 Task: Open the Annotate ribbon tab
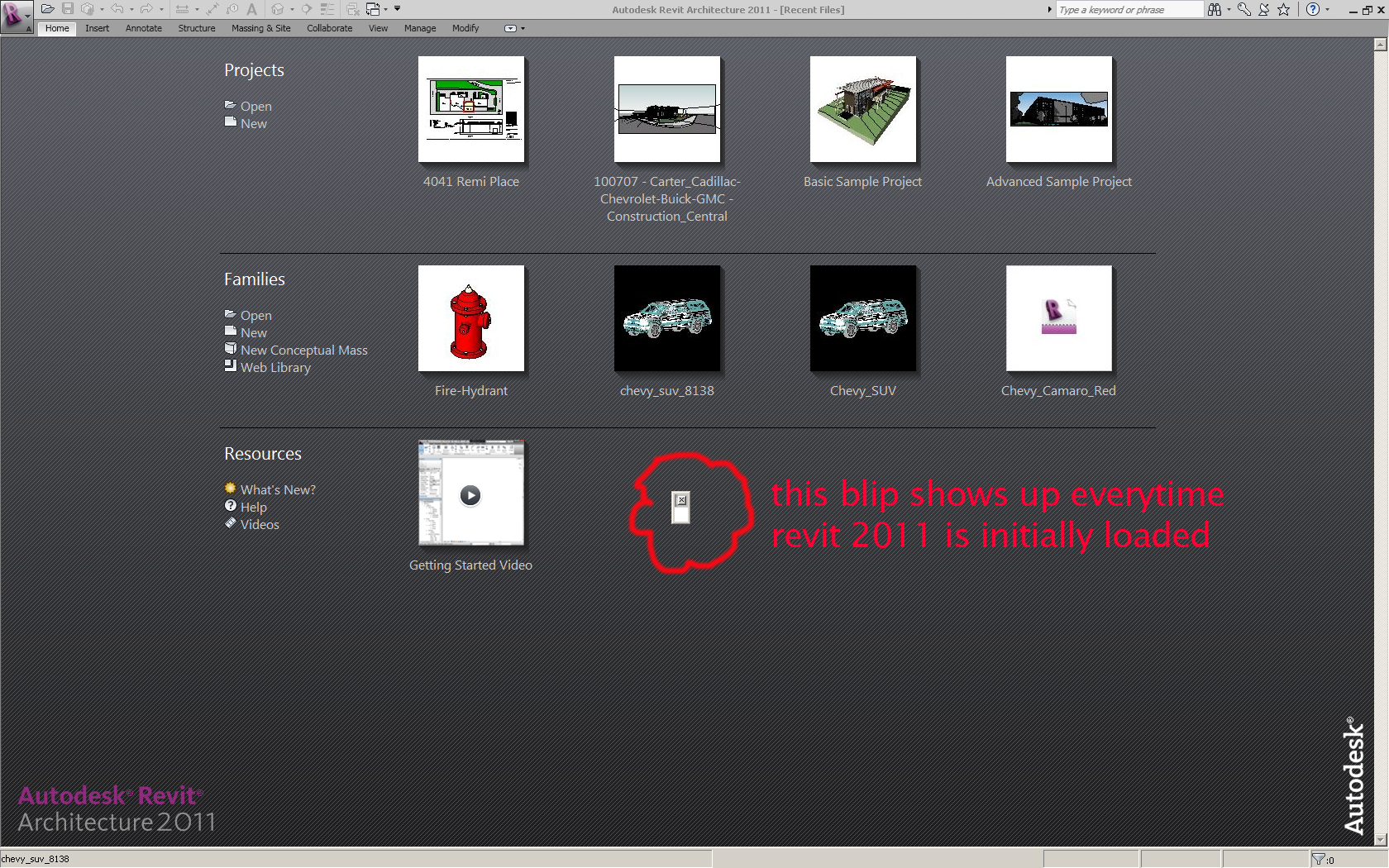point(144,28)
